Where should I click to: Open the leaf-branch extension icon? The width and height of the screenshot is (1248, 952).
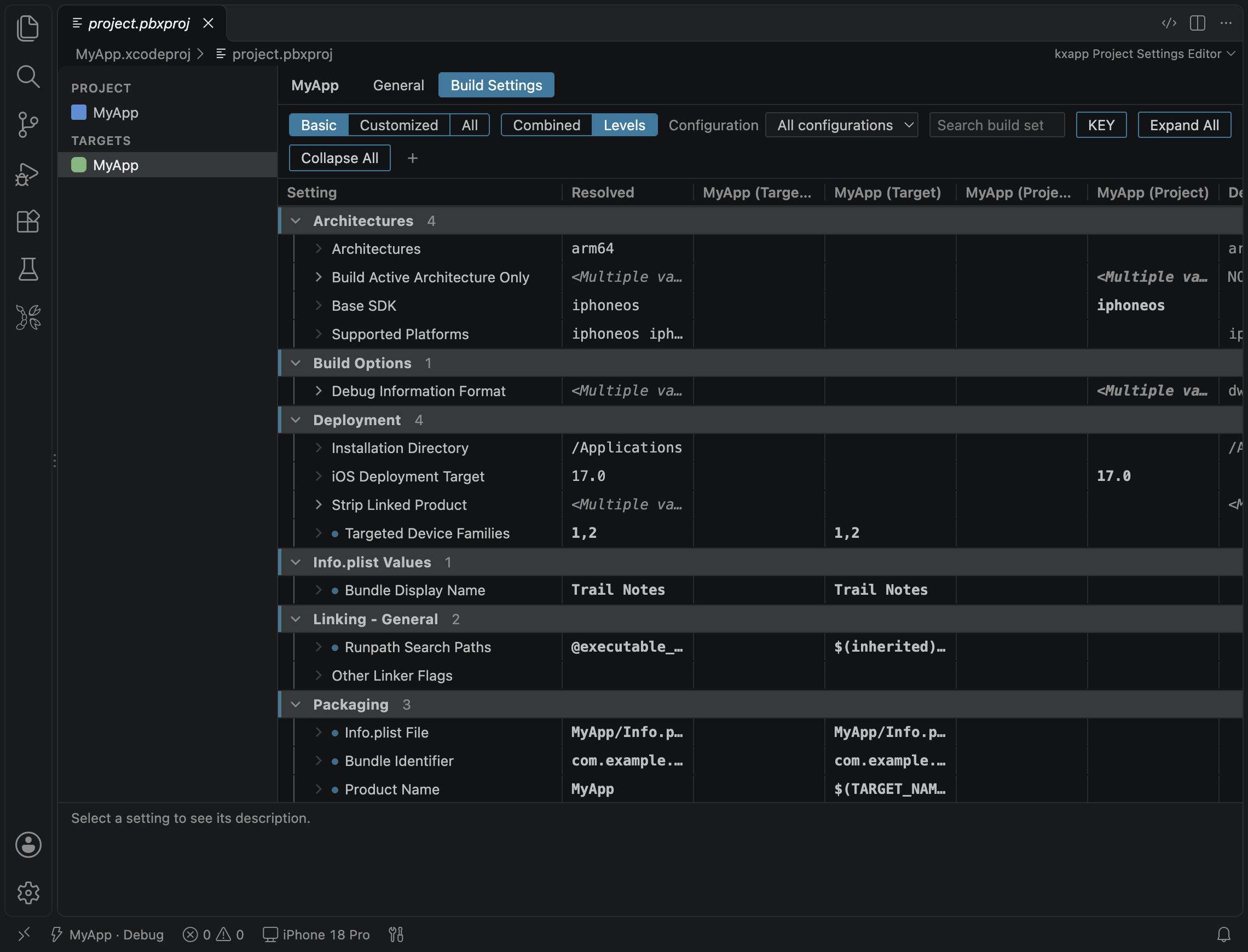[28, 317]
